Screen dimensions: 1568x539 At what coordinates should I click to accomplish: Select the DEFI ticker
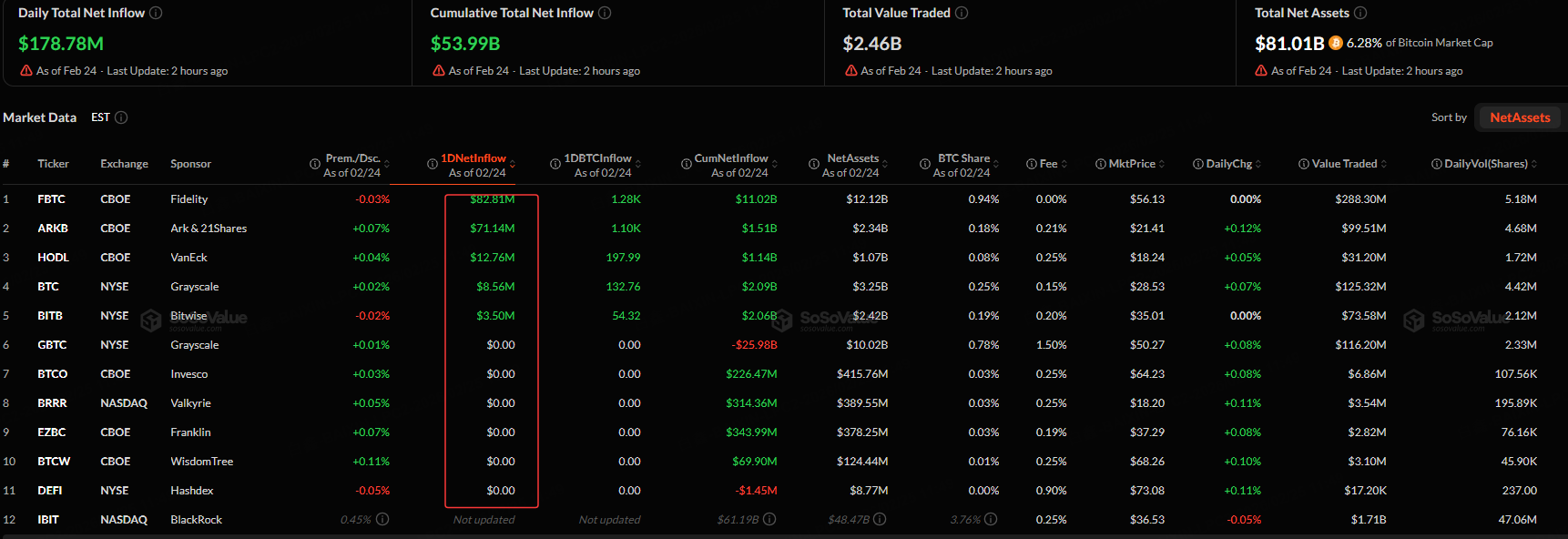pos(50,491)
